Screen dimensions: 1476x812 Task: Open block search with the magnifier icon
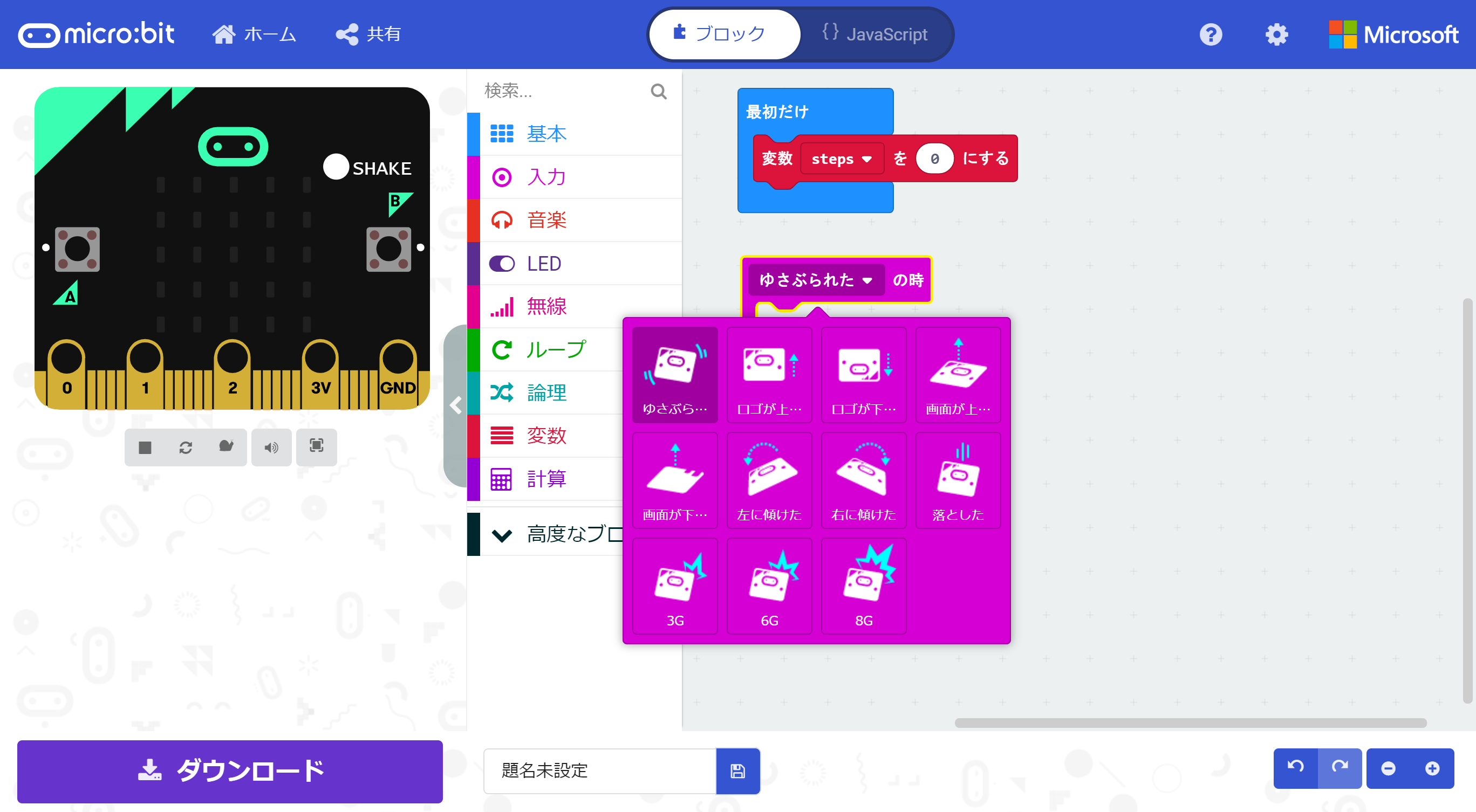[658, 91]
